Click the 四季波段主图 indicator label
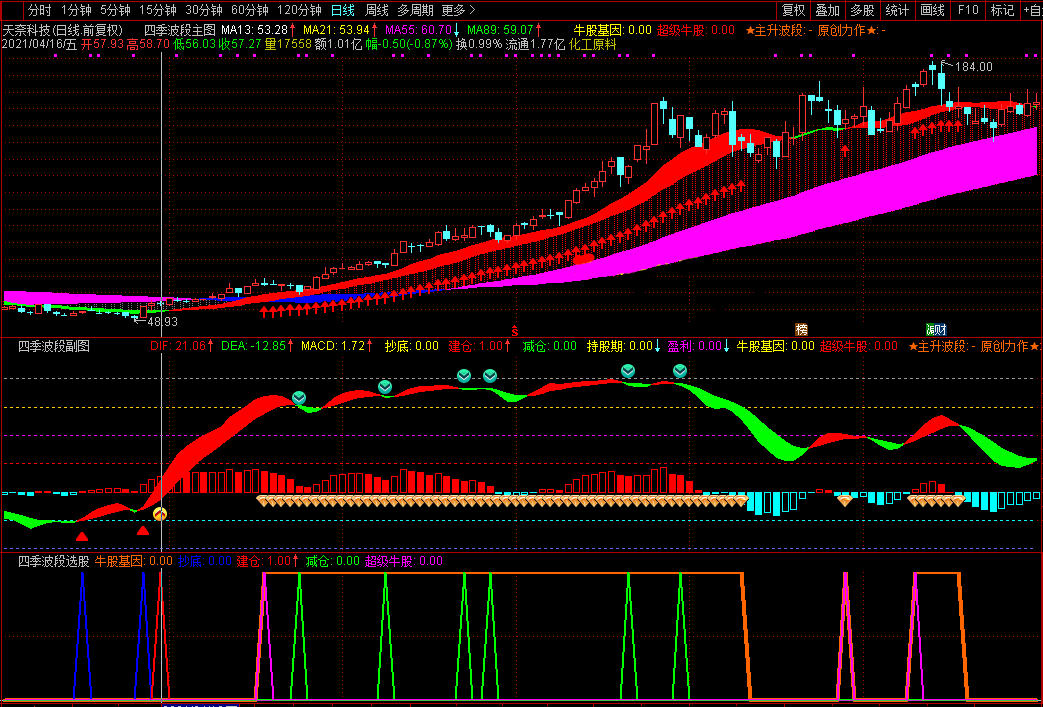The image size is (1043, 707). [180, 30]
